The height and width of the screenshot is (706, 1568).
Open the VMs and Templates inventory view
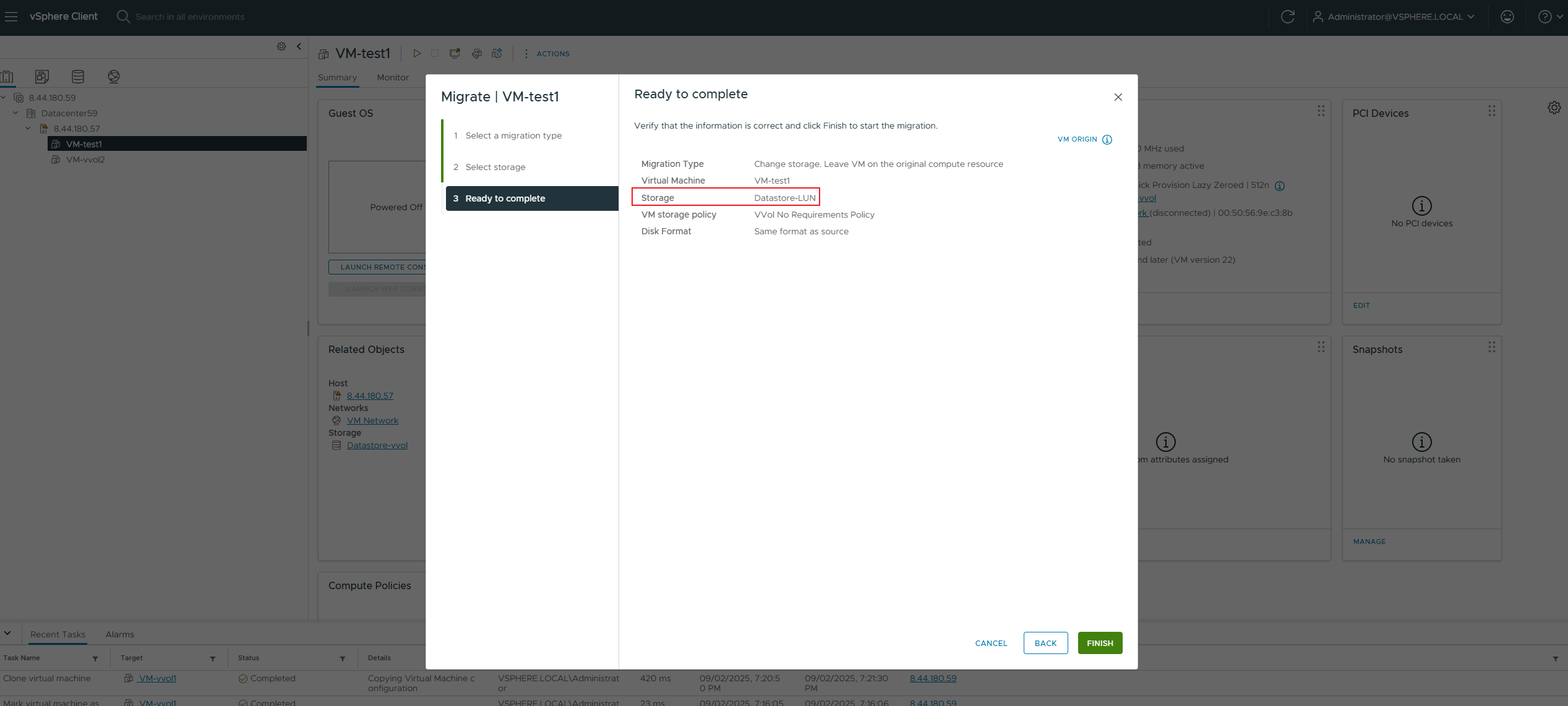click(42, 77)
